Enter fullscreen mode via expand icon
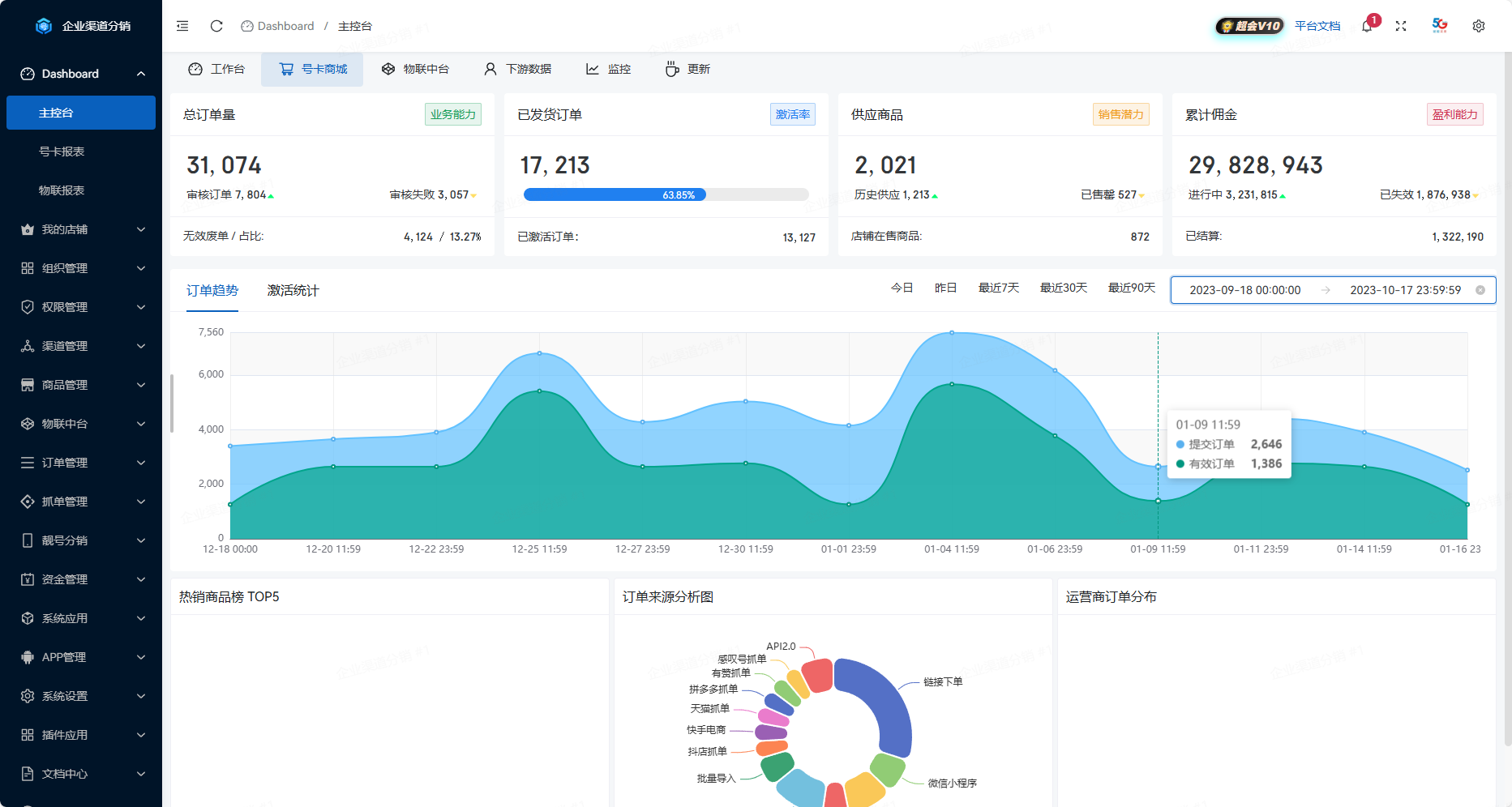This screenshot has width=1512, height=807. (x=1401, y=26)
